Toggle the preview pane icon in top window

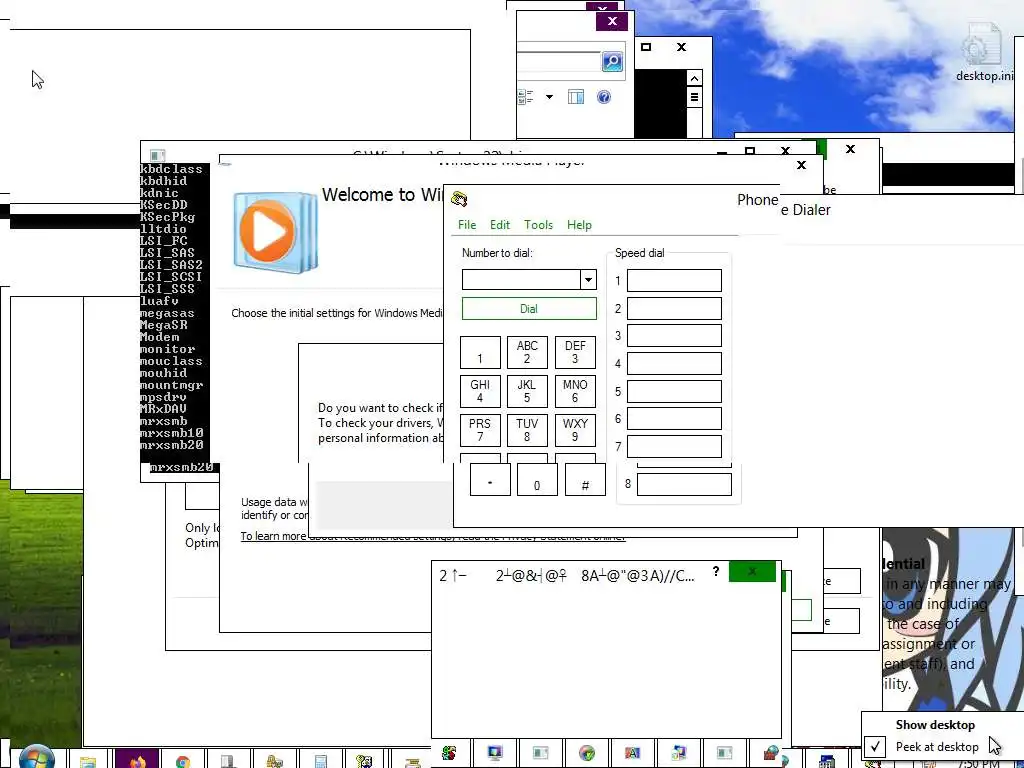[575, 97]
